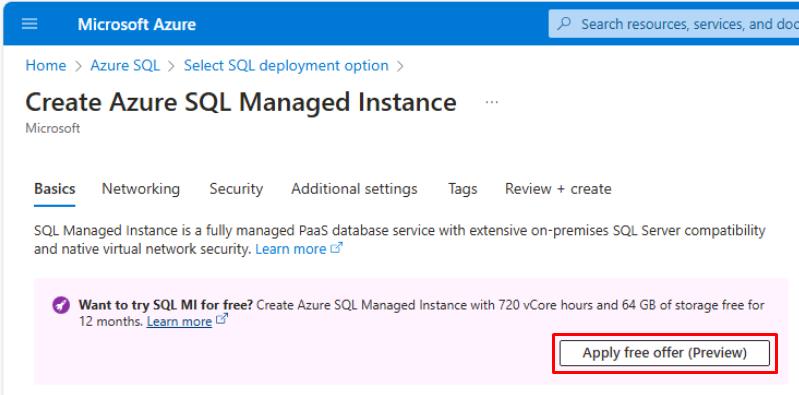Screen dimensions: 799x395
Task: Click the Microsoft publisher subtitle
Action: pos(52,128)
